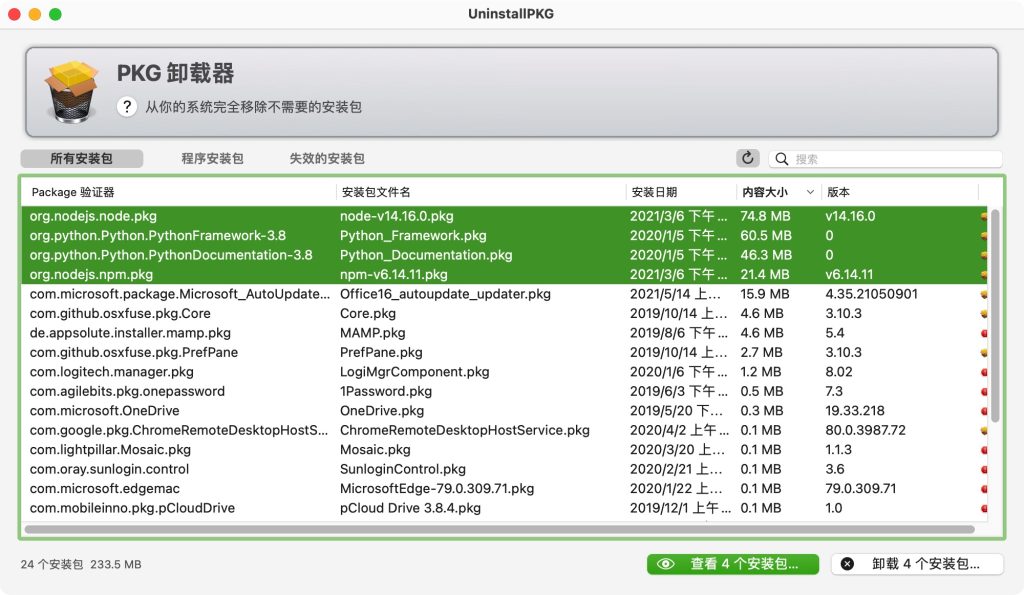Viewport: 1024px width, 595px height.
Task: Click the X icon on uninstall button
Action: coord(847,564)
